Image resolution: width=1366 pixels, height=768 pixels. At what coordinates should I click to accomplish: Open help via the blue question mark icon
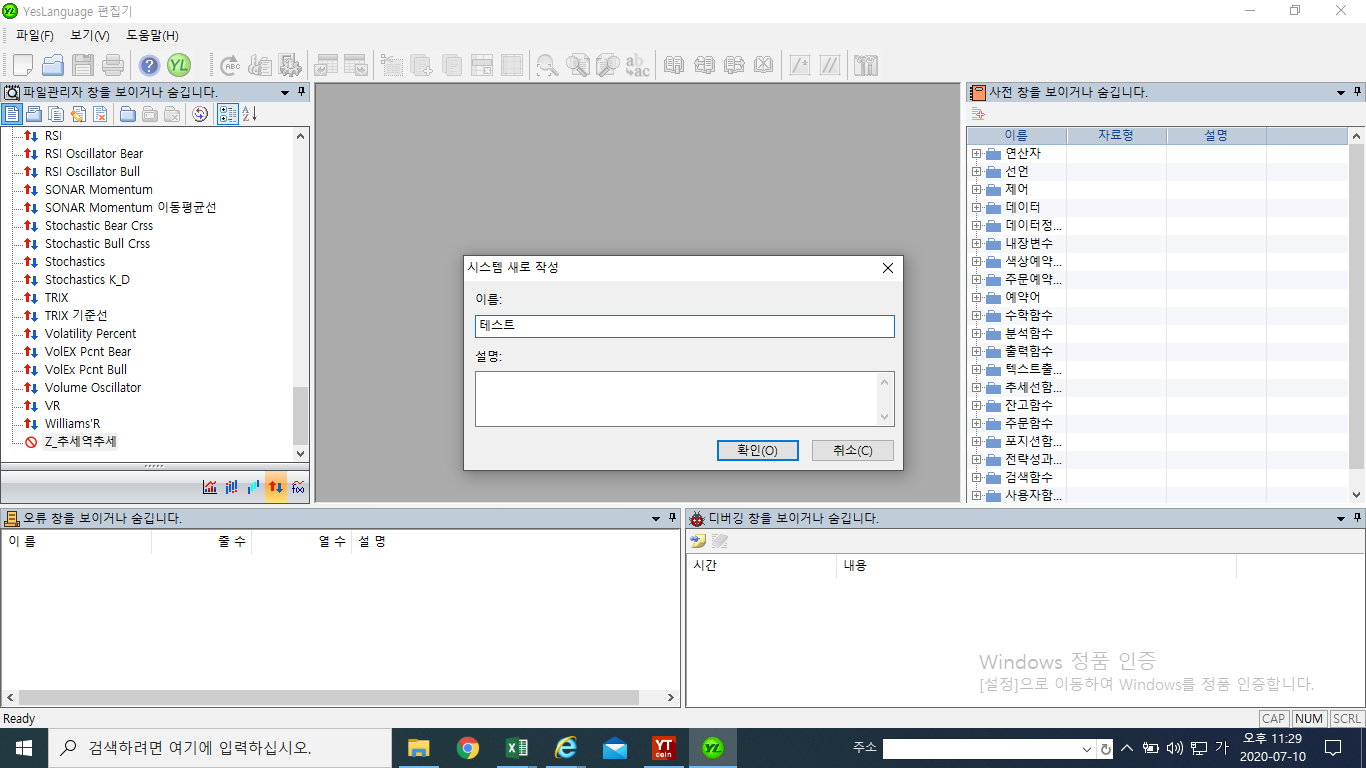click(x=149, y=66)
